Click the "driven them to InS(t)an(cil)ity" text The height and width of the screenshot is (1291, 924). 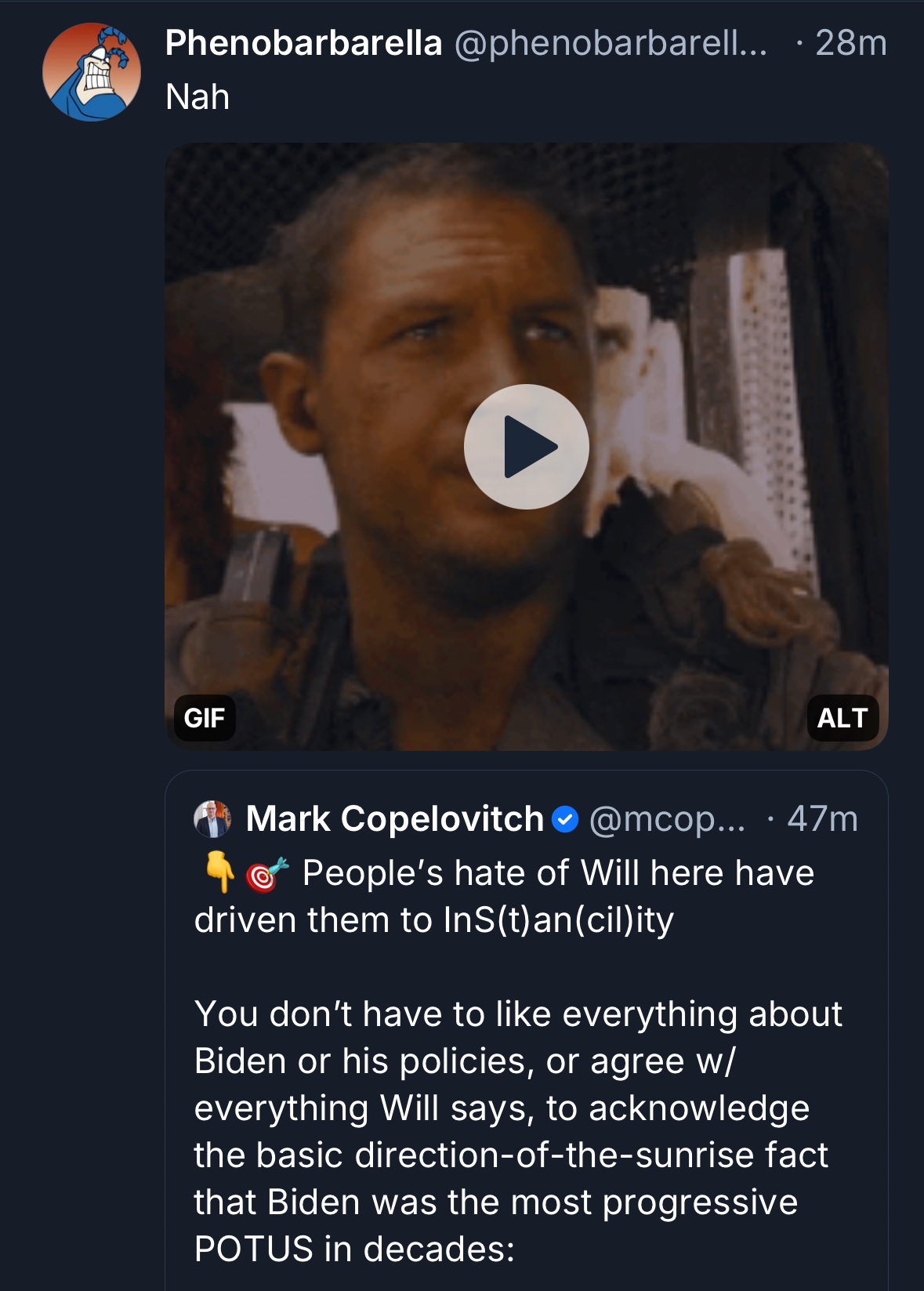pos(433,920)
